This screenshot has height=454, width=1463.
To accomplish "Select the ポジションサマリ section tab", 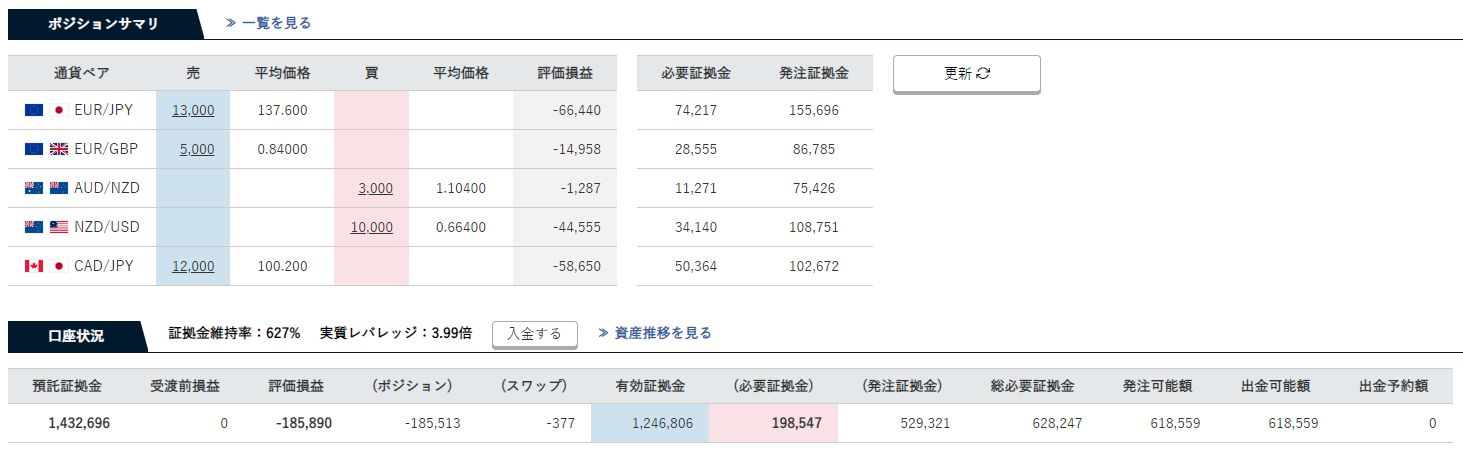I will (103, 23).
